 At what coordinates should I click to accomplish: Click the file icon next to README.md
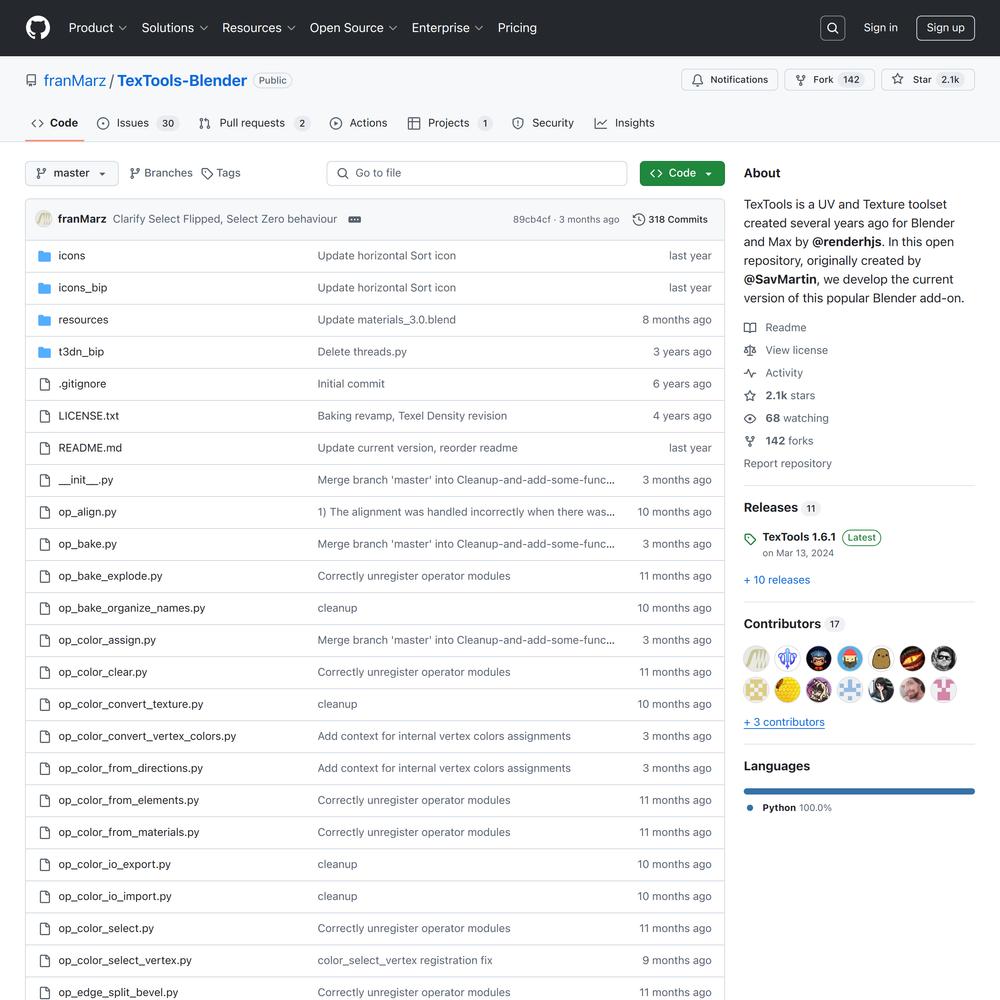point(45,448)
